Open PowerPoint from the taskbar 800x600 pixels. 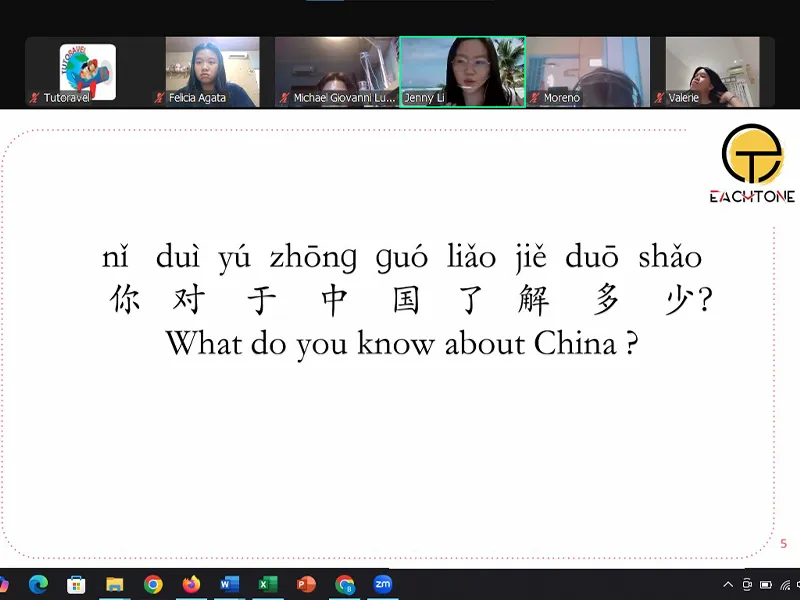(306, 584)
